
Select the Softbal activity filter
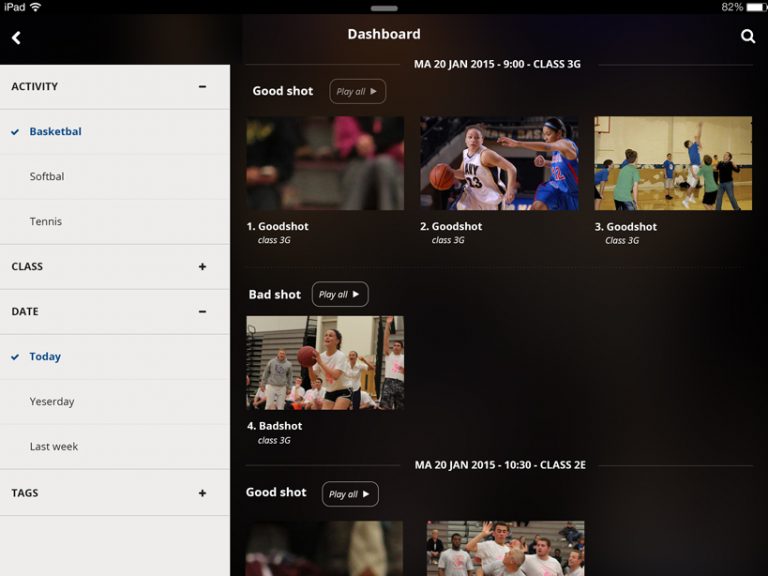(x=47, y=177)
